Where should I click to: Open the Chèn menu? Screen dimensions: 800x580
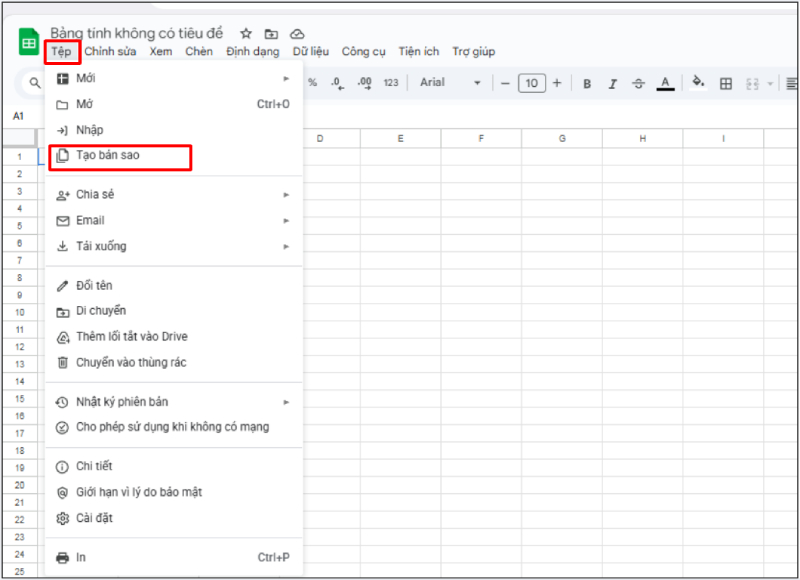point(199,51)
